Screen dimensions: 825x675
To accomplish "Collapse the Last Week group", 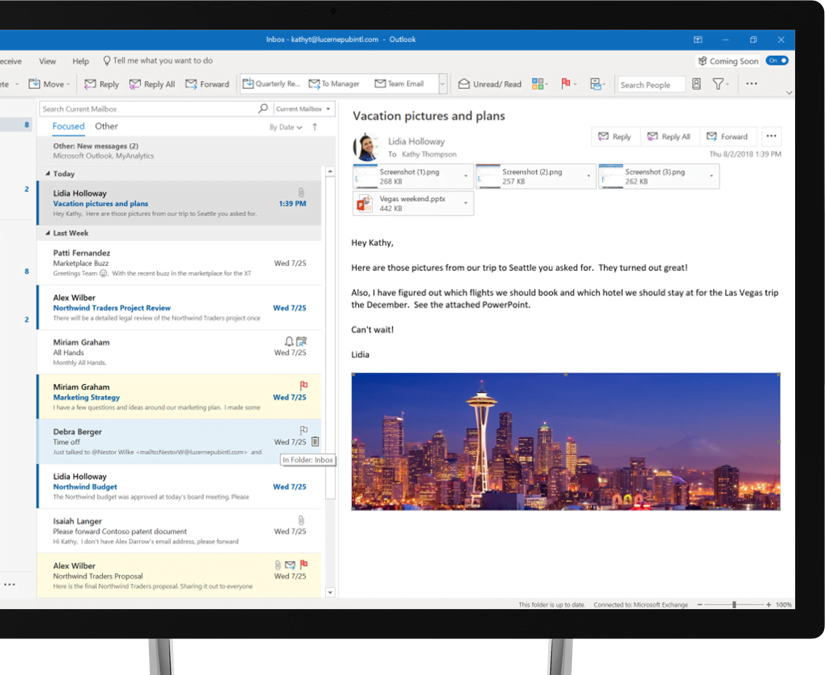I will coord(48,233).
